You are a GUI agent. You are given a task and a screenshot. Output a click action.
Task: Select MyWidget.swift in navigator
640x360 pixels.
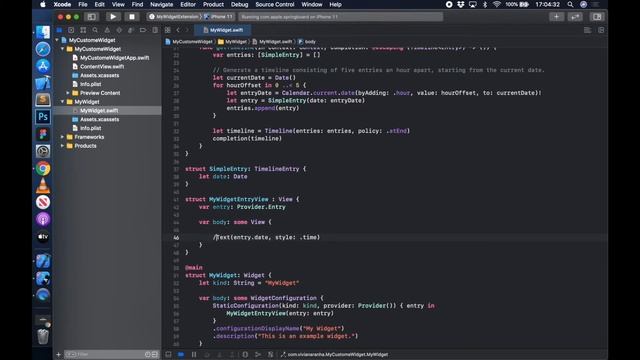click(x=99, y=111)
